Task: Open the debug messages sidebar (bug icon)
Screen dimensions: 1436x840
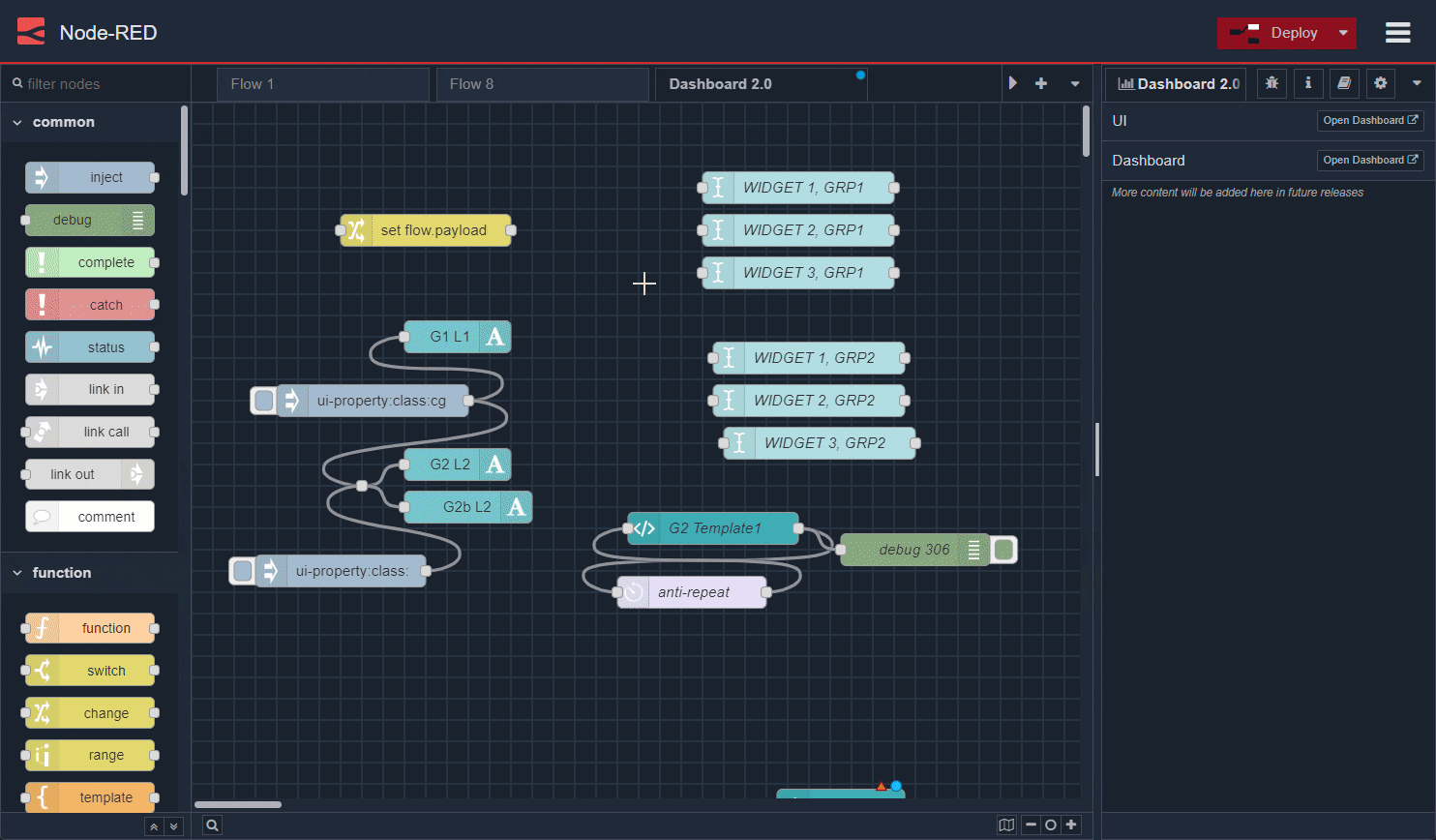Action: (1271, 83)
